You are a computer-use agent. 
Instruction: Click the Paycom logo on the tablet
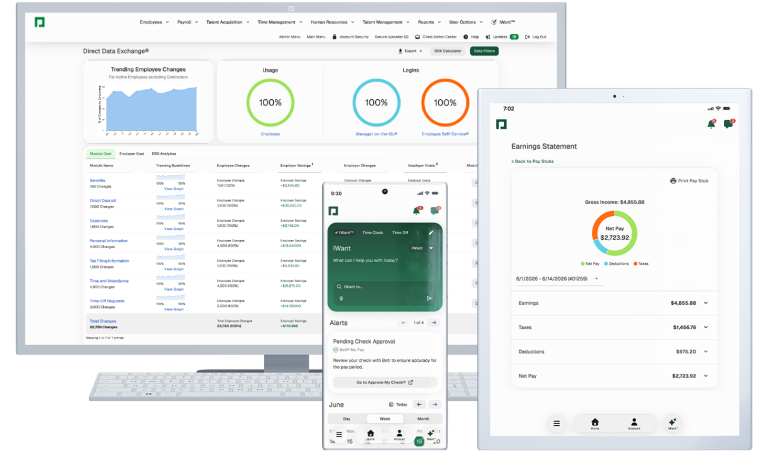coord(501,124)
